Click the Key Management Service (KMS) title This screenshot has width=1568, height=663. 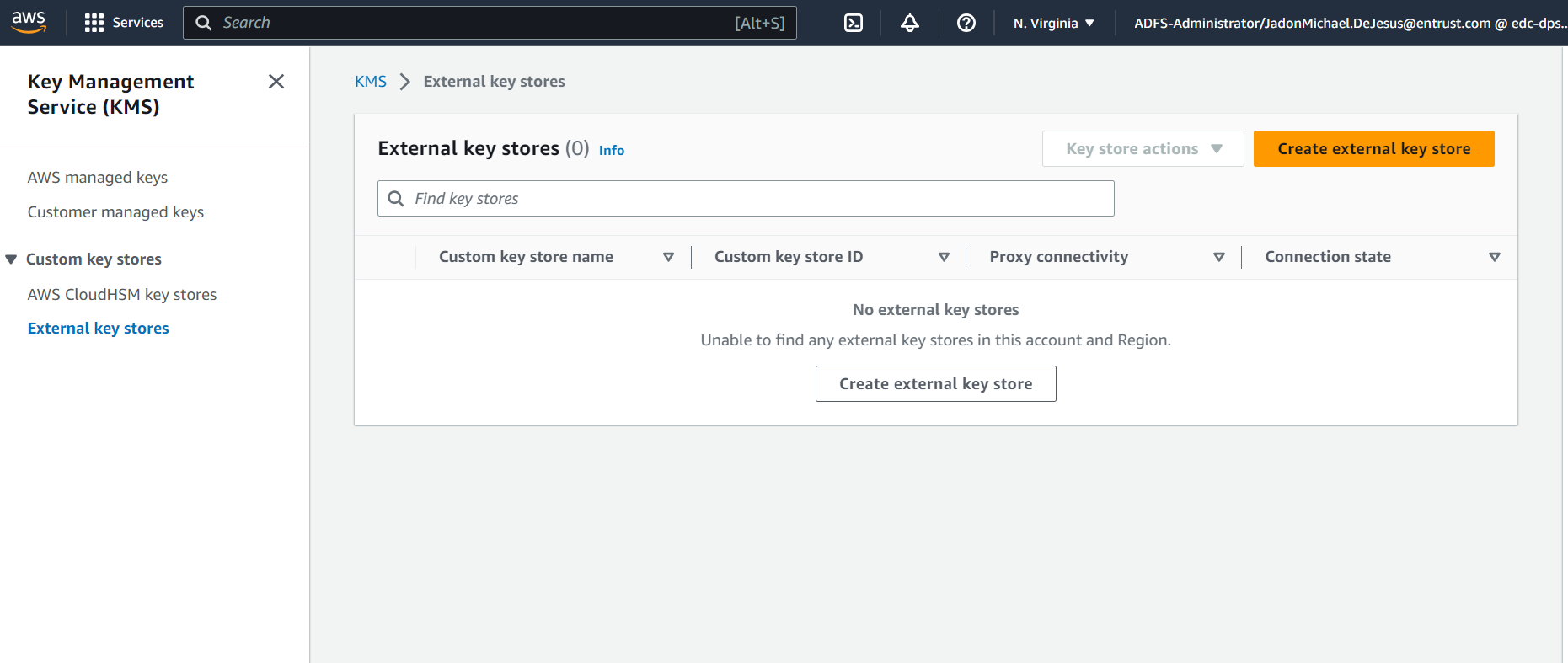pos(110,94)
